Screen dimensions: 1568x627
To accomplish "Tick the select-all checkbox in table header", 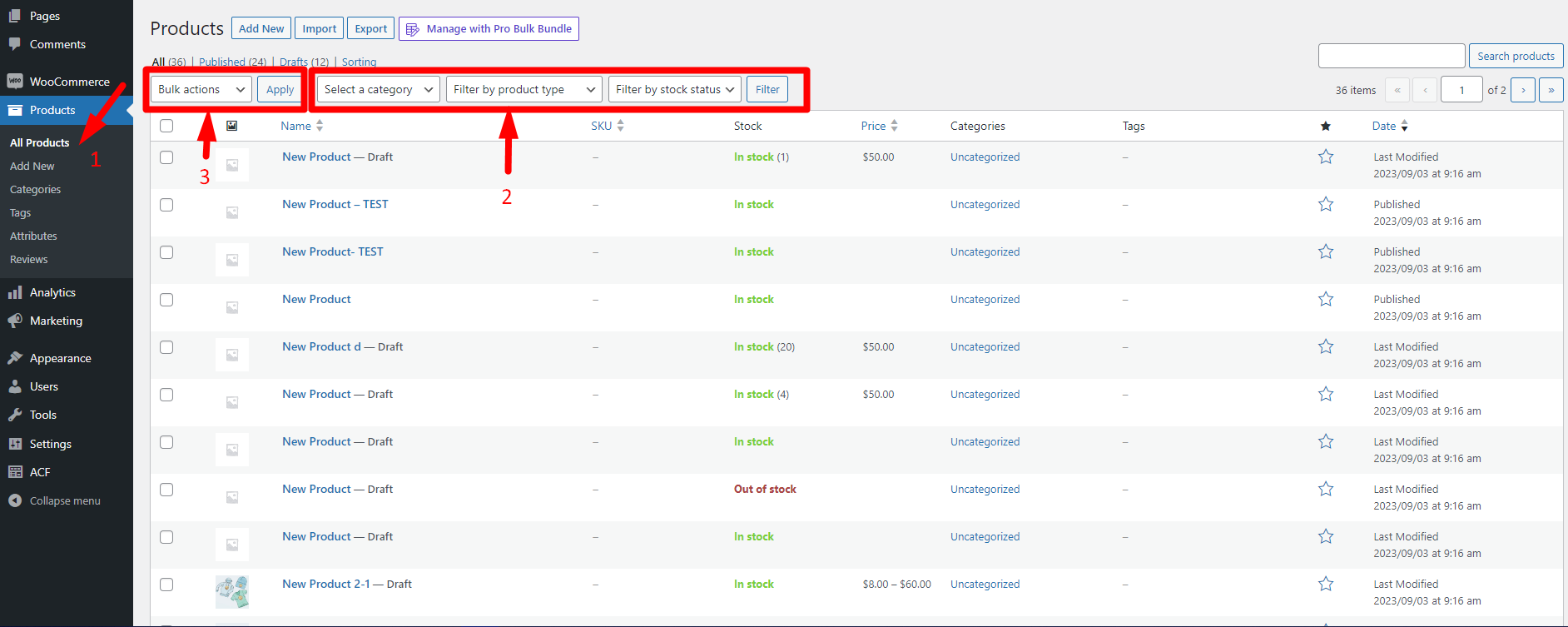I will pos(166,126).
